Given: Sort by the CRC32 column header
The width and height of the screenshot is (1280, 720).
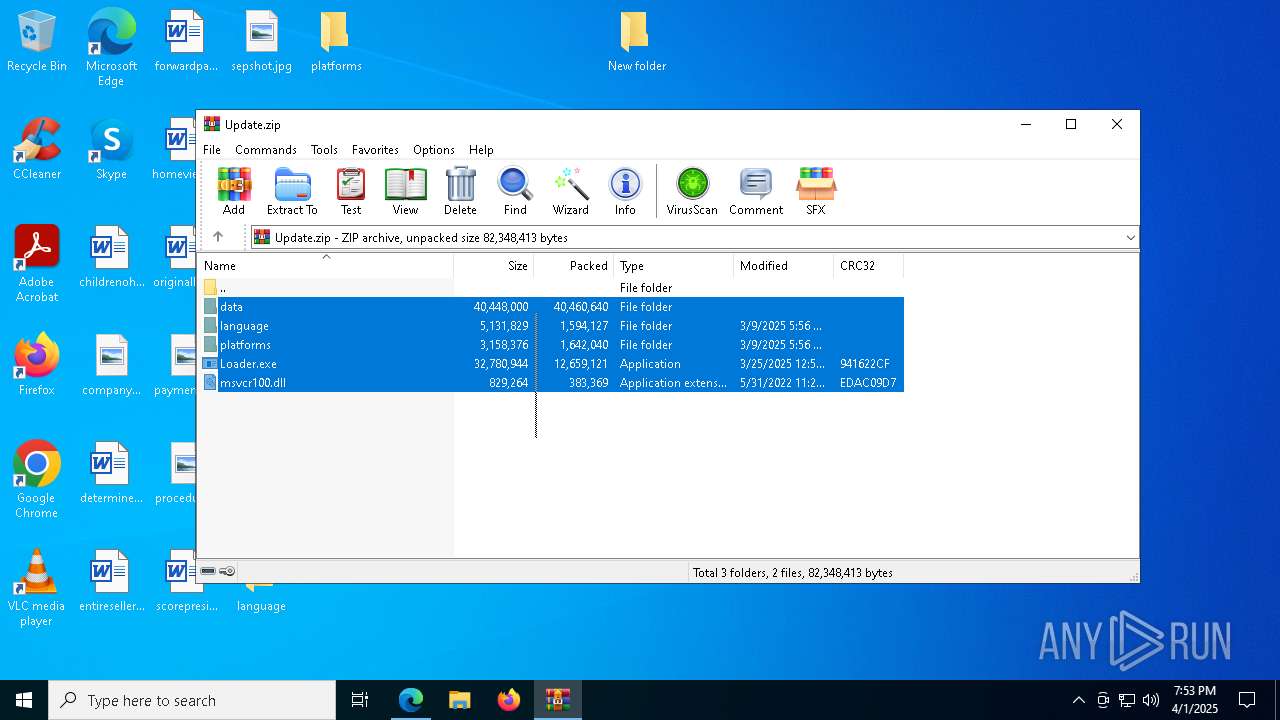Looking at the screenshot, I should click(x=869, y=266).
